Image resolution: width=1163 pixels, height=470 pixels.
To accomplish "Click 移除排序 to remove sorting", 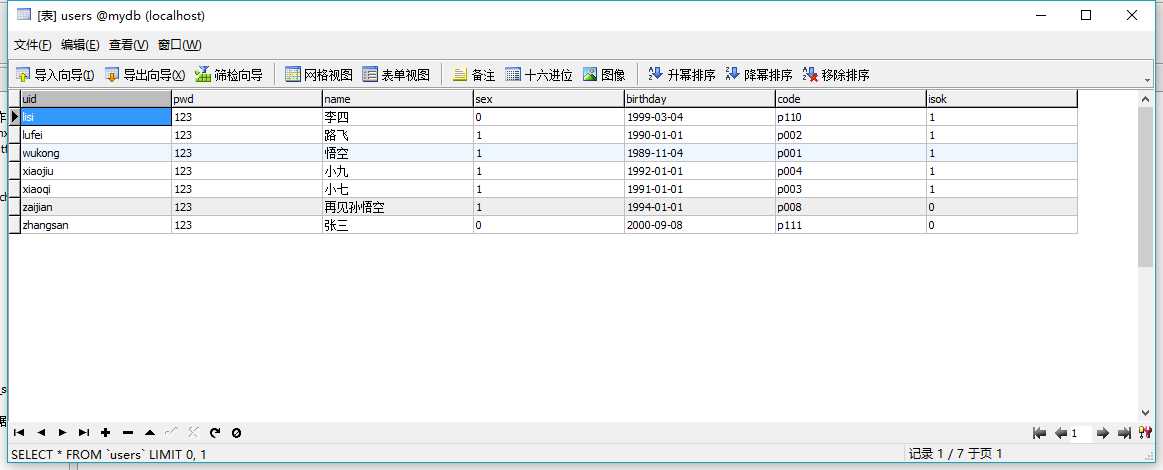I will coord(836,75).
